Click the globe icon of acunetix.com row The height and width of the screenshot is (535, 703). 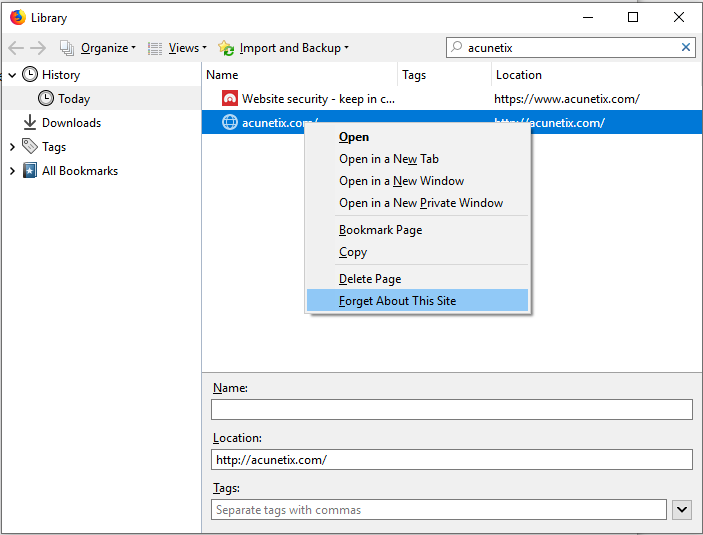pos(230,122)
